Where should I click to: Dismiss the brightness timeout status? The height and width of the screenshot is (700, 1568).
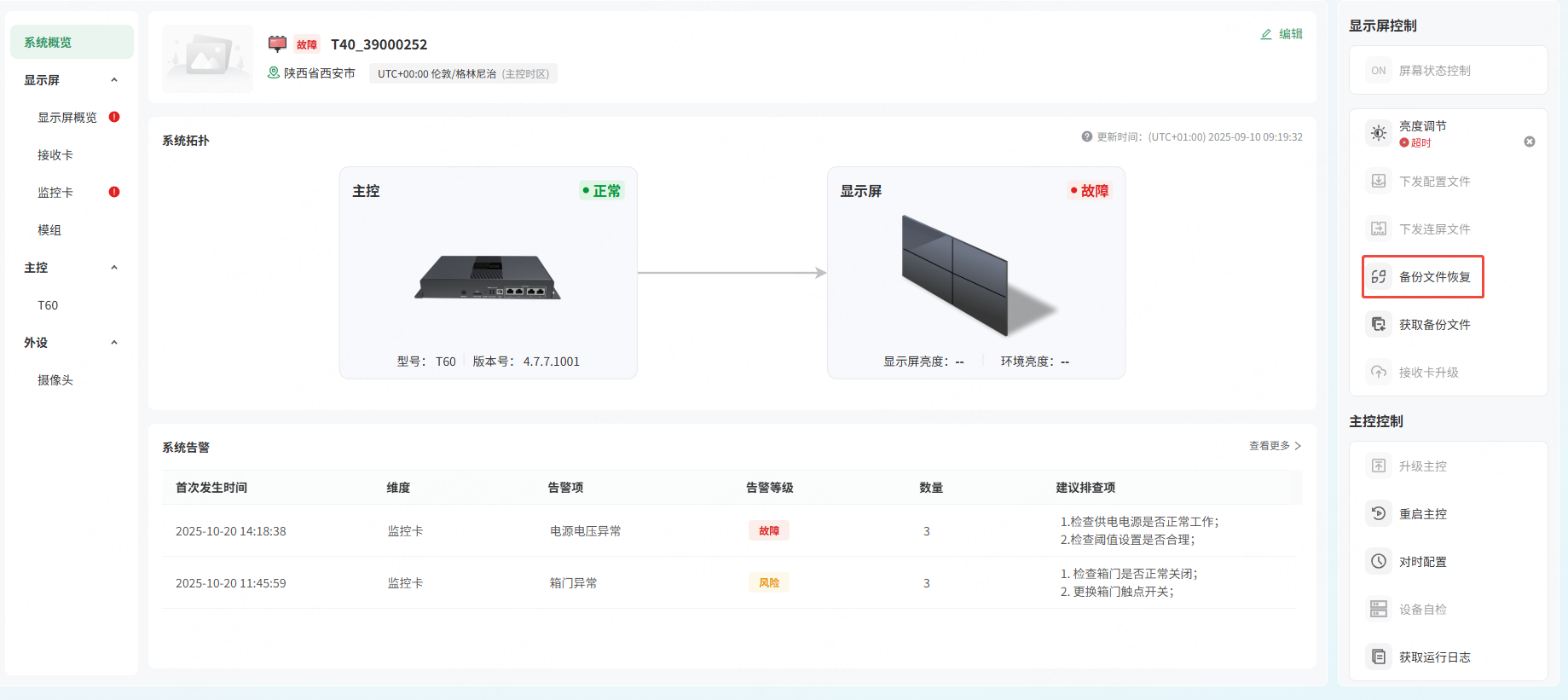[x=1530, y=142]
